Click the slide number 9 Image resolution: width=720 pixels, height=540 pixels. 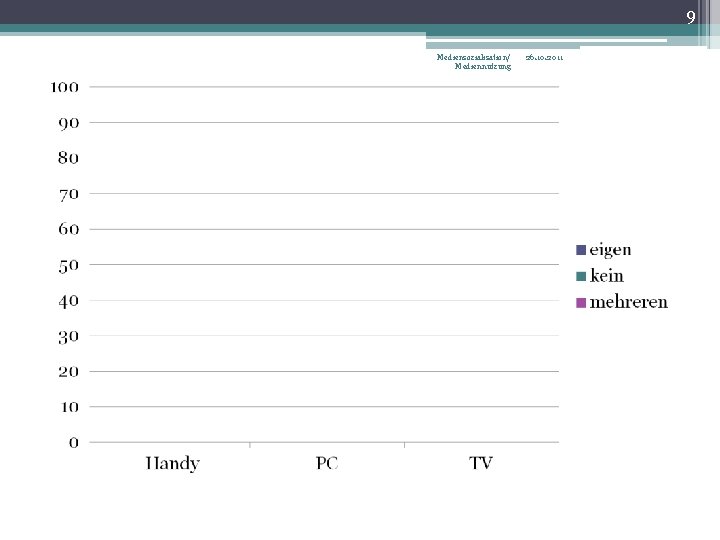691,17
